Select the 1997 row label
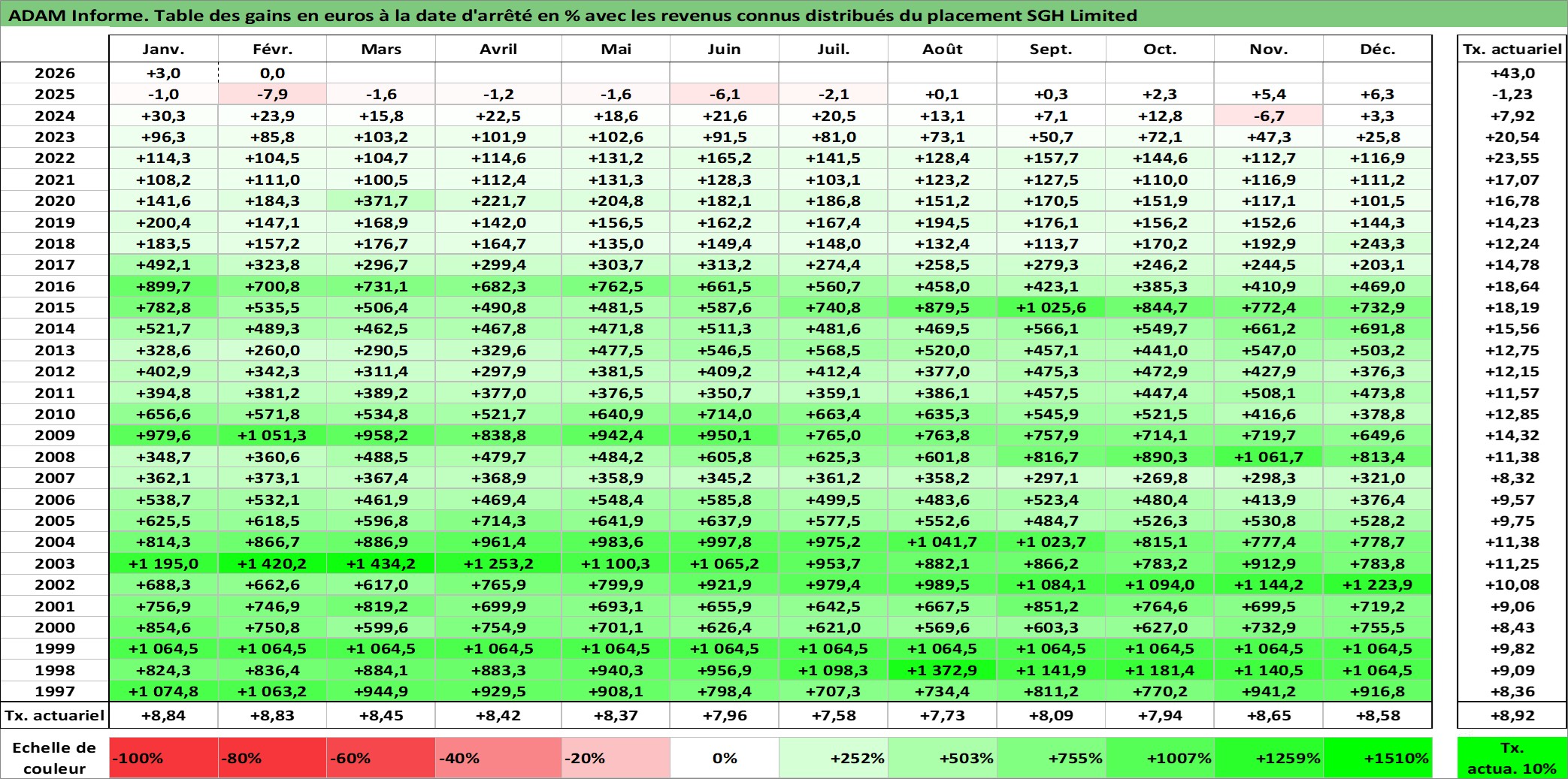The width and height of the screenshot is (1568, 779). (x=55, y=691)
